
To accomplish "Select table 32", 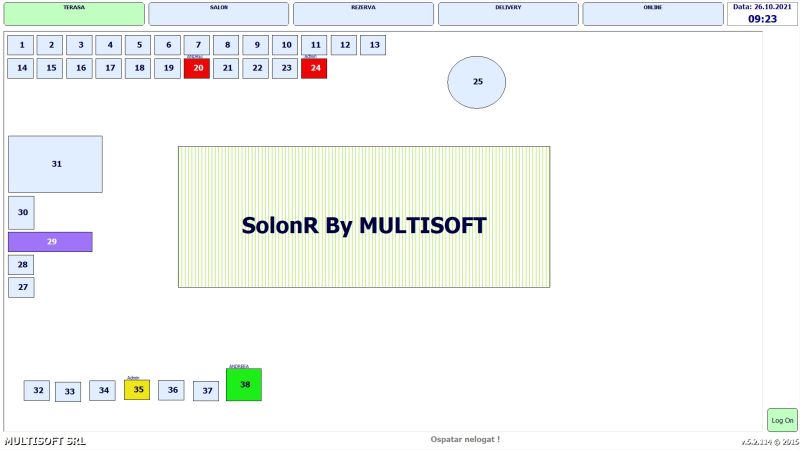I will point(37,390).
